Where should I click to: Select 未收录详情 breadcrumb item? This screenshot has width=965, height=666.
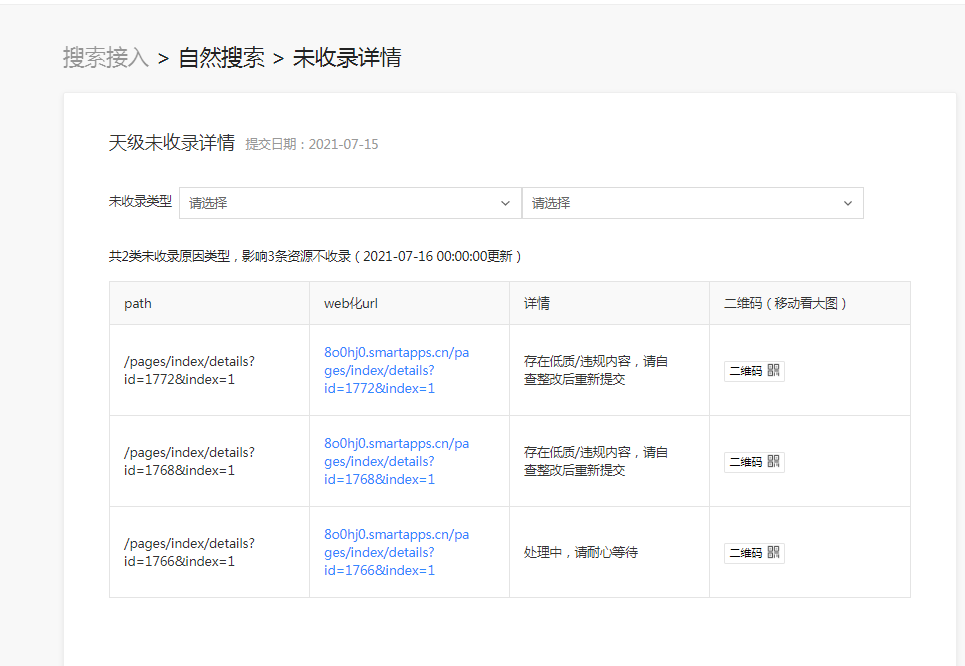[x=347, y=58]
